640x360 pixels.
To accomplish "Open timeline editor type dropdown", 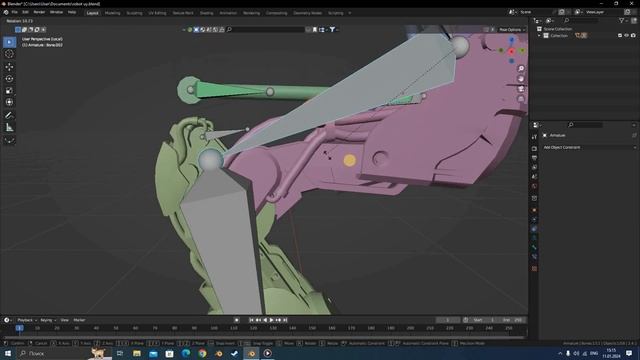I will click(x=8, y=320).
